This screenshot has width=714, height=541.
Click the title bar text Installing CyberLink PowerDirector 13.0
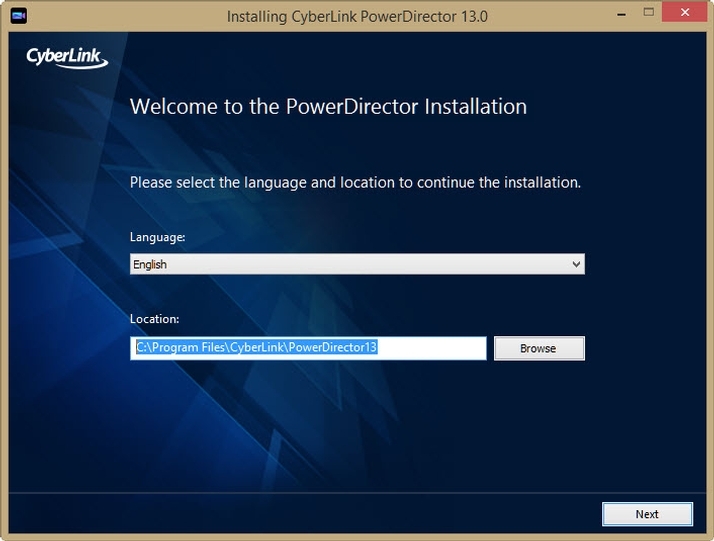(x=355, y=16)
